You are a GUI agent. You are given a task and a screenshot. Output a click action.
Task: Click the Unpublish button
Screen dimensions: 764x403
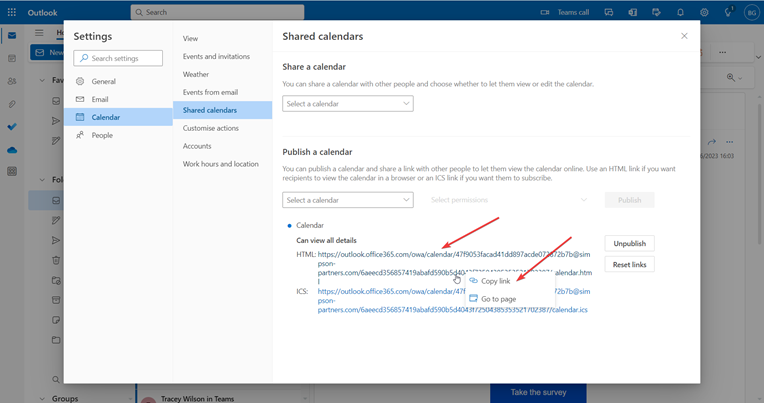pos(629,243)
